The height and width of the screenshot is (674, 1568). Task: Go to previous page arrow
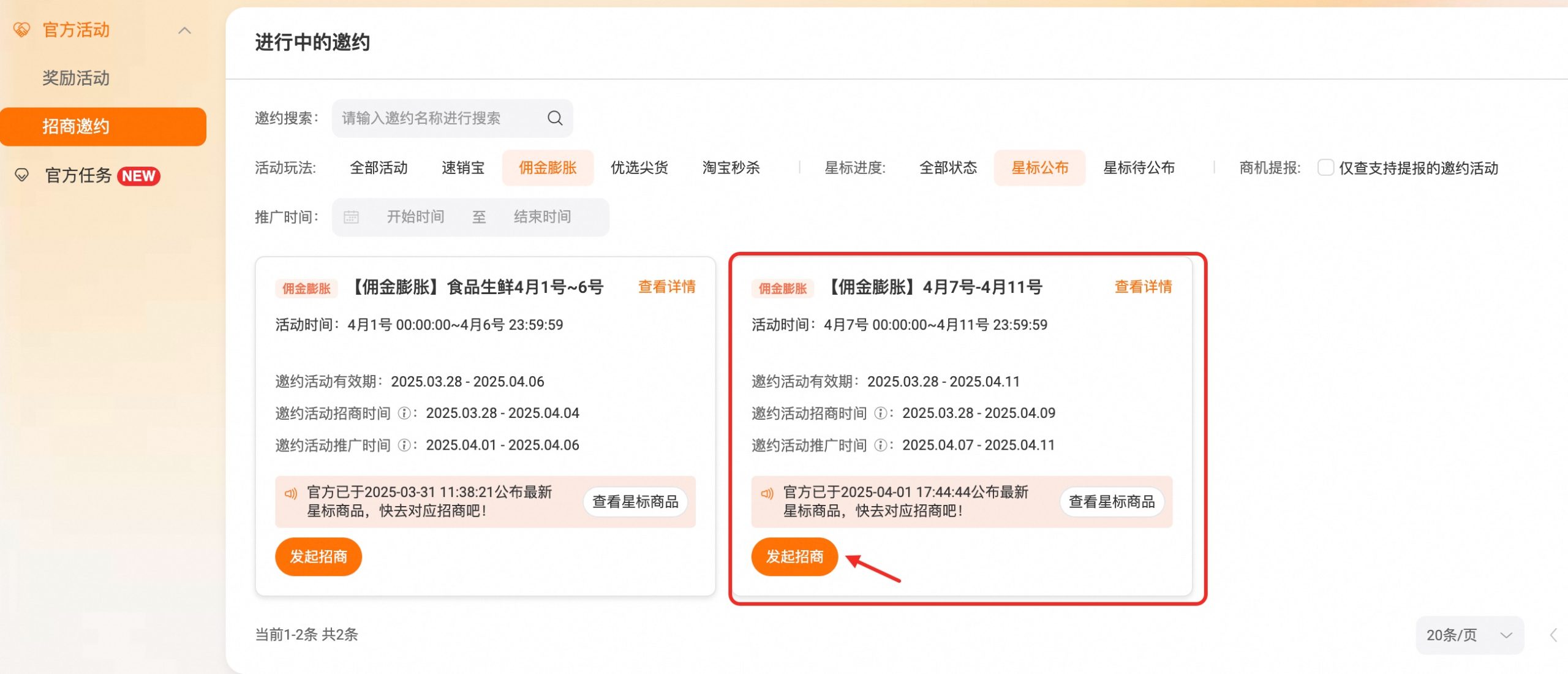point(1553,635)
